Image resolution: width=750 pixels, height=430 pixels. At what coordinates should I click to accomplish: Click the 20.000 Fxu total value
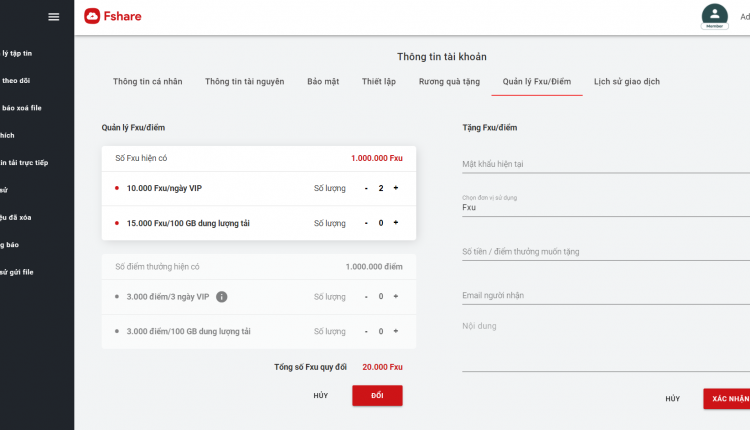click(382, 367)
